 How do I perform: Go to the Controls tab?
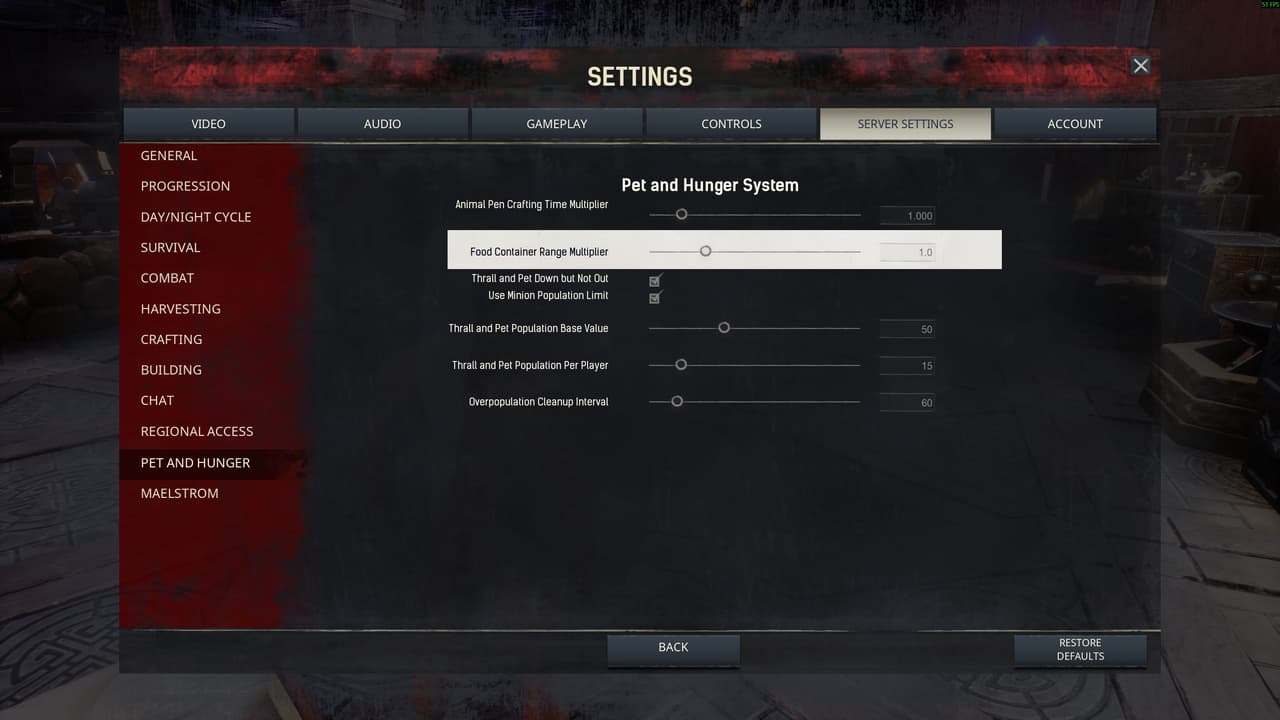tap(731, 124)
